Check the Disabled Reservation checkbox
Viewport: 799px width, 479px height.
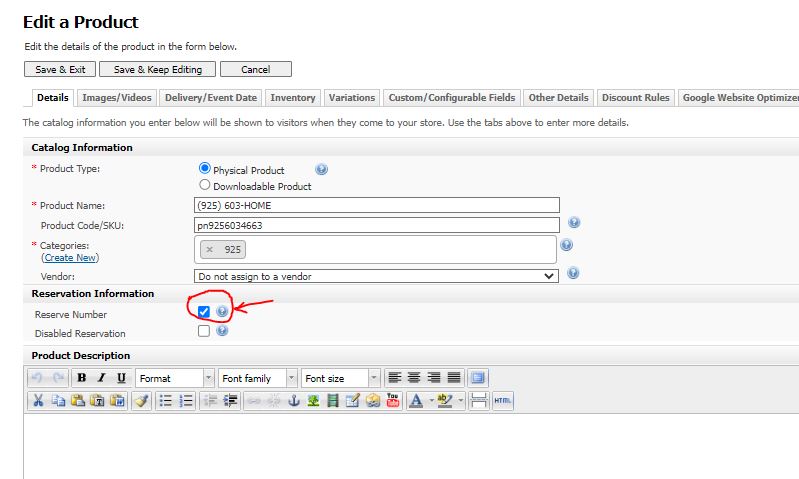pos(204,331)
